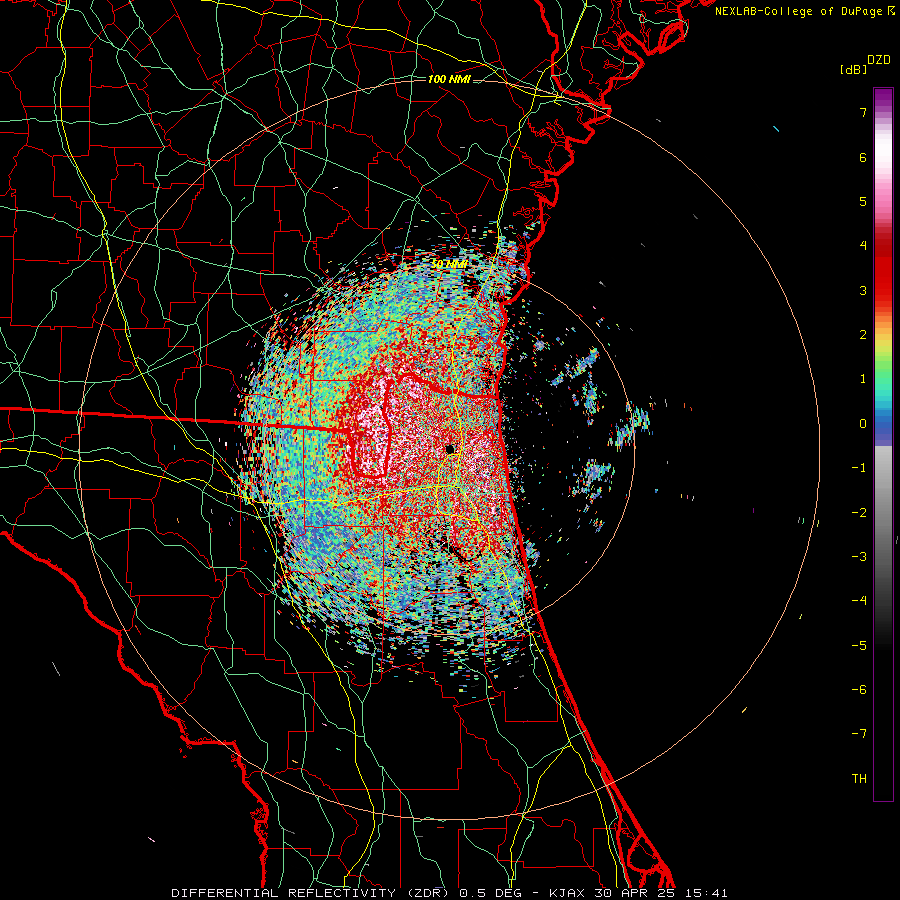900x900 pixels.
Task: Click the '5' value on color scale
Action: click(x=863, y=201)
